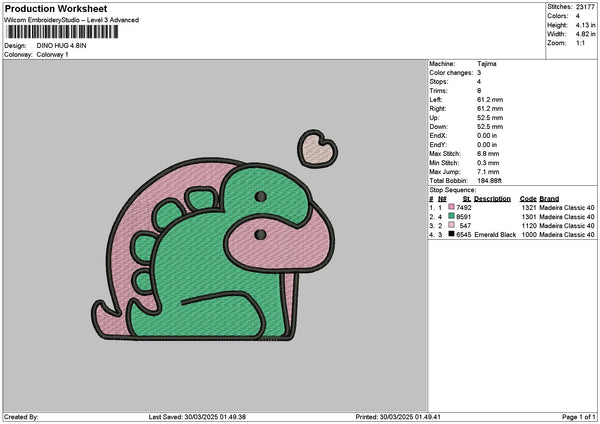Click the pink color swatch for thread 7492
This screenshot has height=424, width=600.
pos(452,207)
